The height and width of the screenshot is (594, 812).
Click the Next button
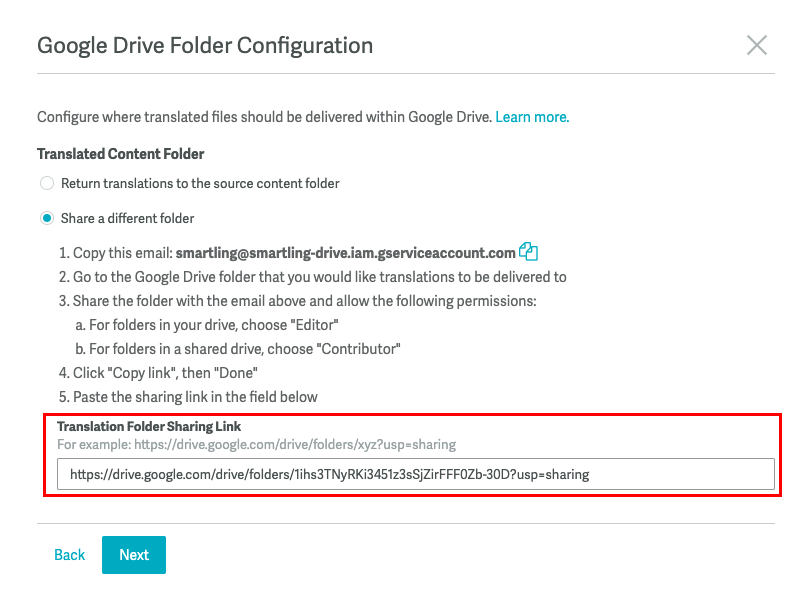[134, 555]
